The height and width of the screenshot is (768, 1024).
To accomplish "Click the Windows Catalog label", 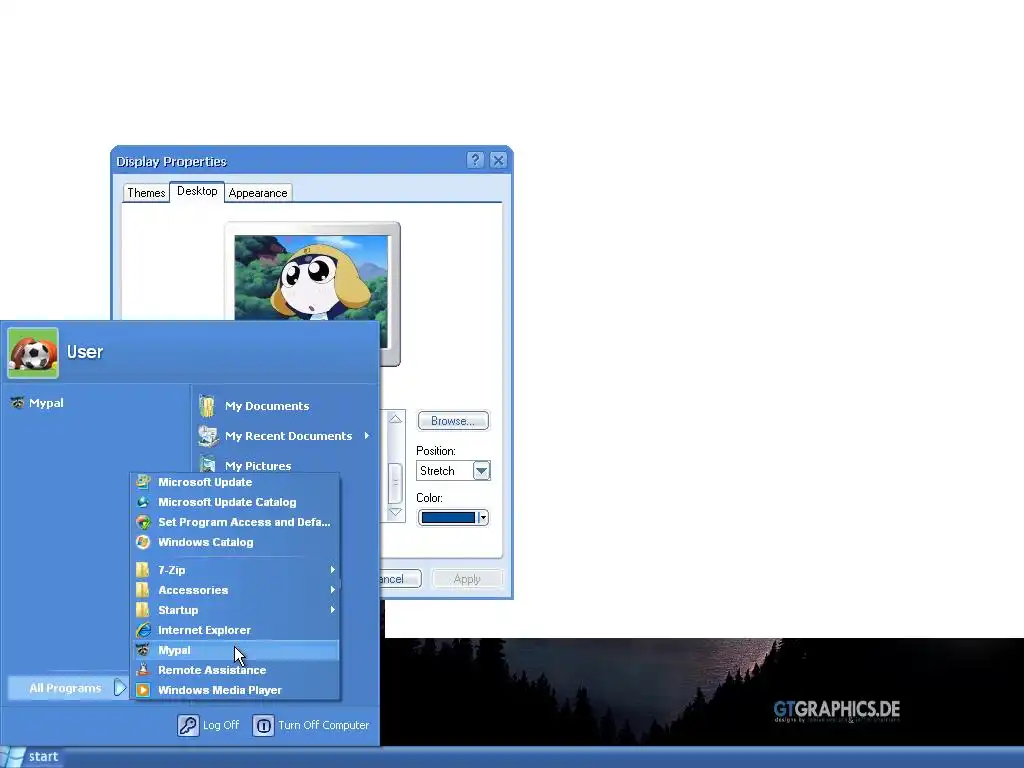I will (206, 542).
